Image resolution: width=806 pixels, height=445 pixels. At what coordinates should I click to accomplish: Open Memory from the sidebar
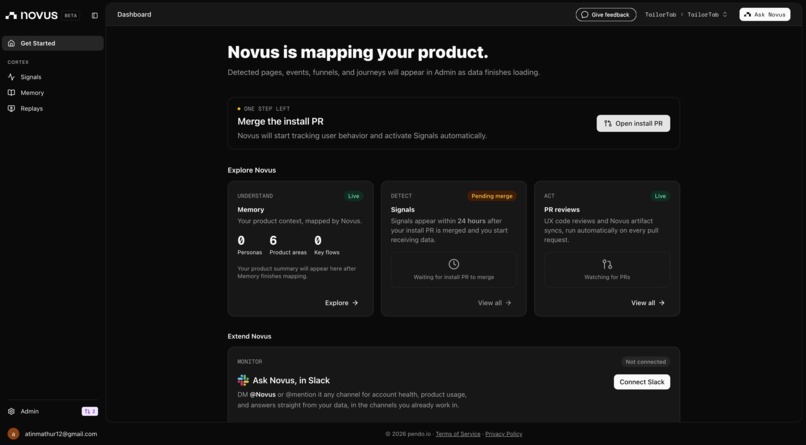(x=53, y=92)
